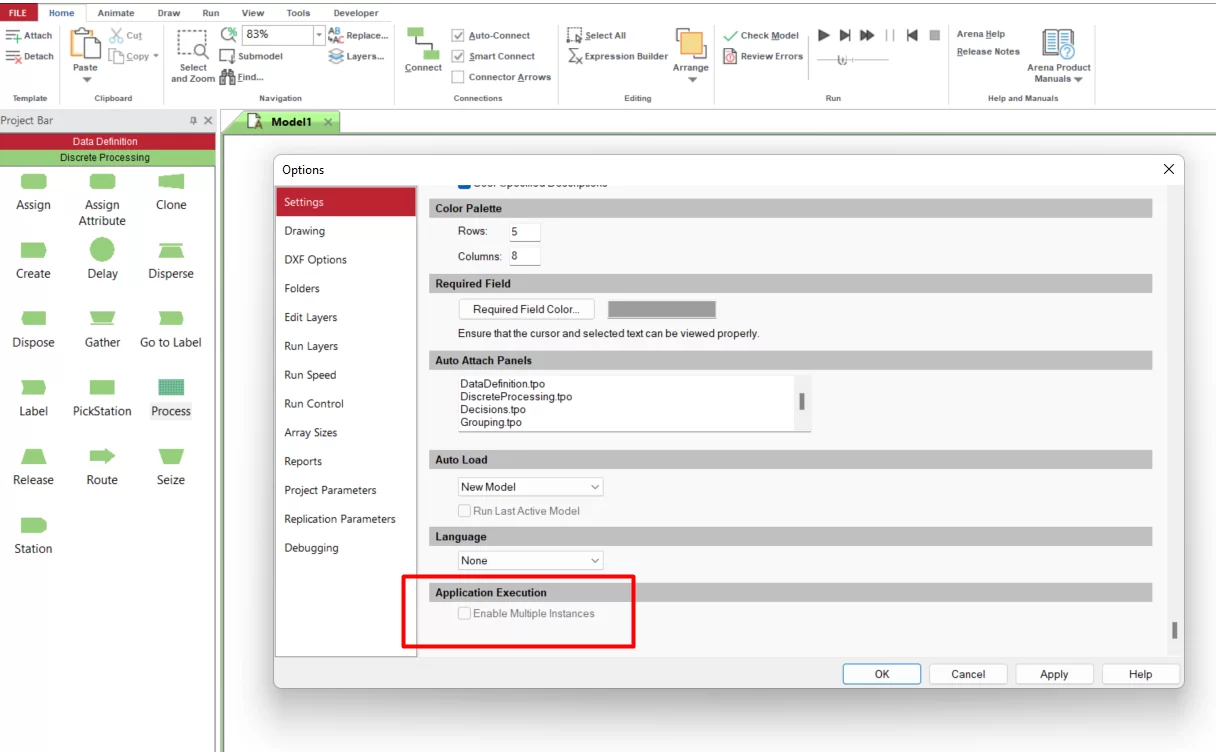Choose the Dispose module icon
This screenshot has width=1216, height=752.
33,318
